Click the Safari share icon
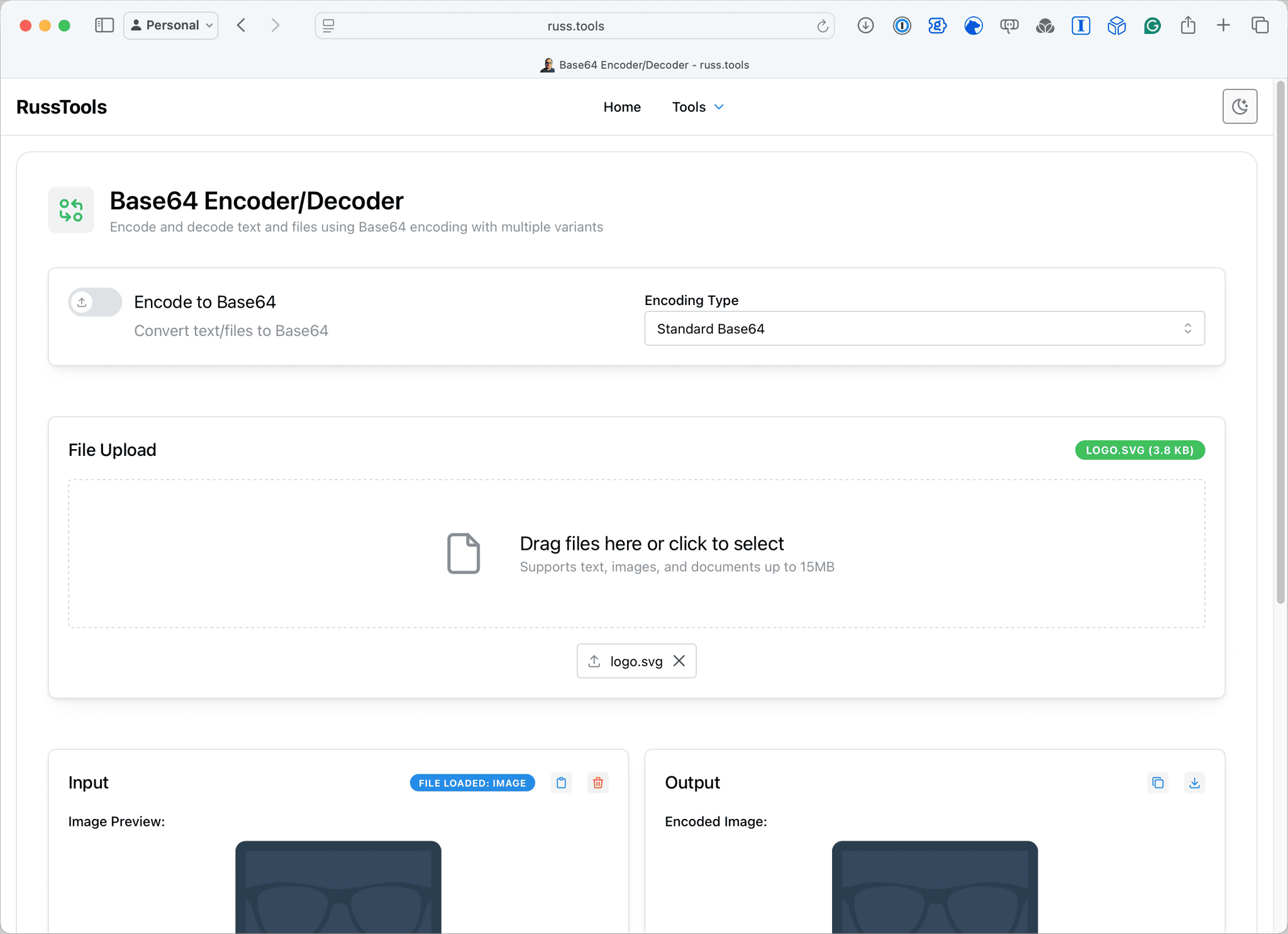 coord(1187,25)
